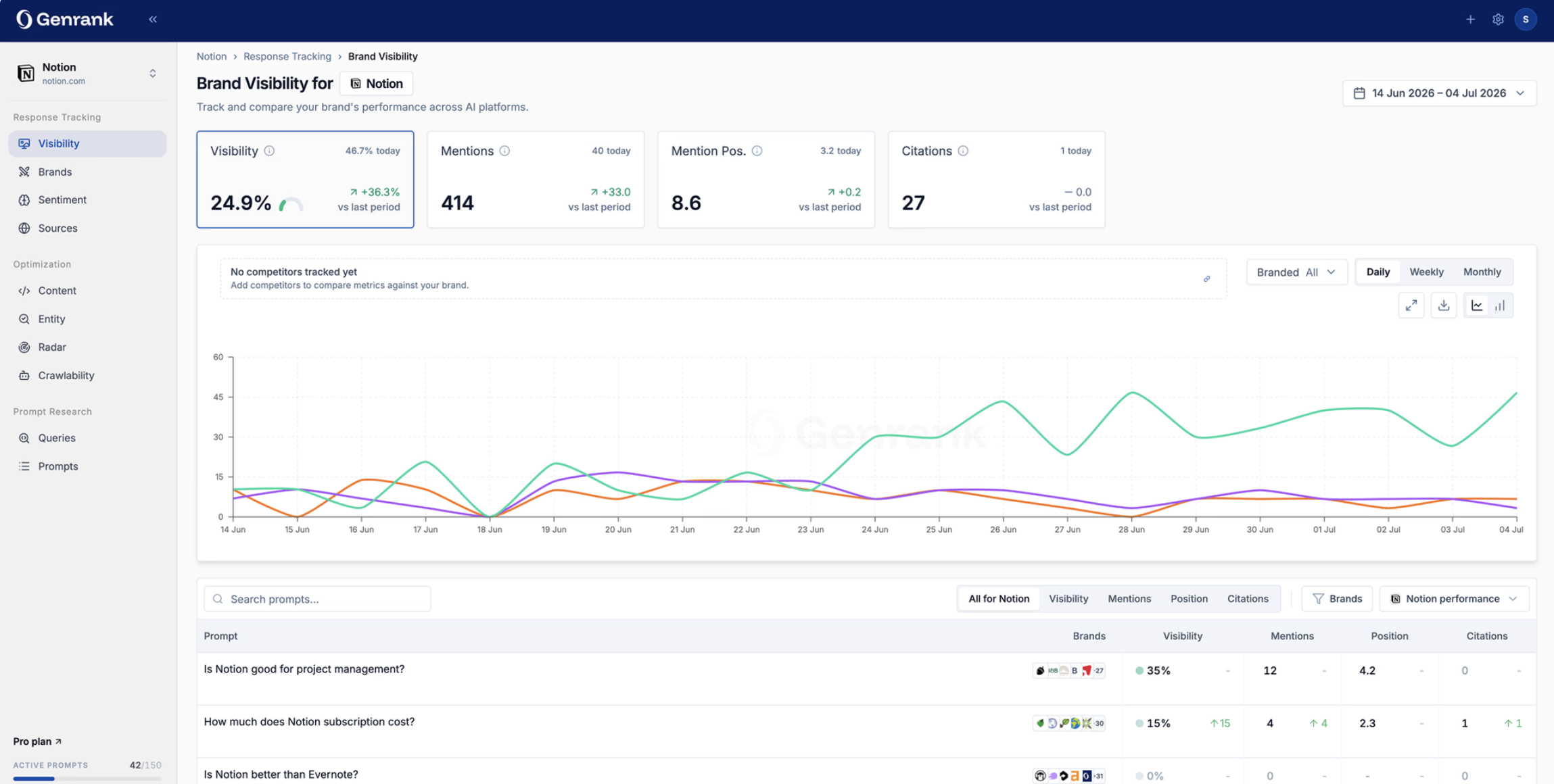Select line chart view toggle
1554x784 pixels.
point(1477,305)
